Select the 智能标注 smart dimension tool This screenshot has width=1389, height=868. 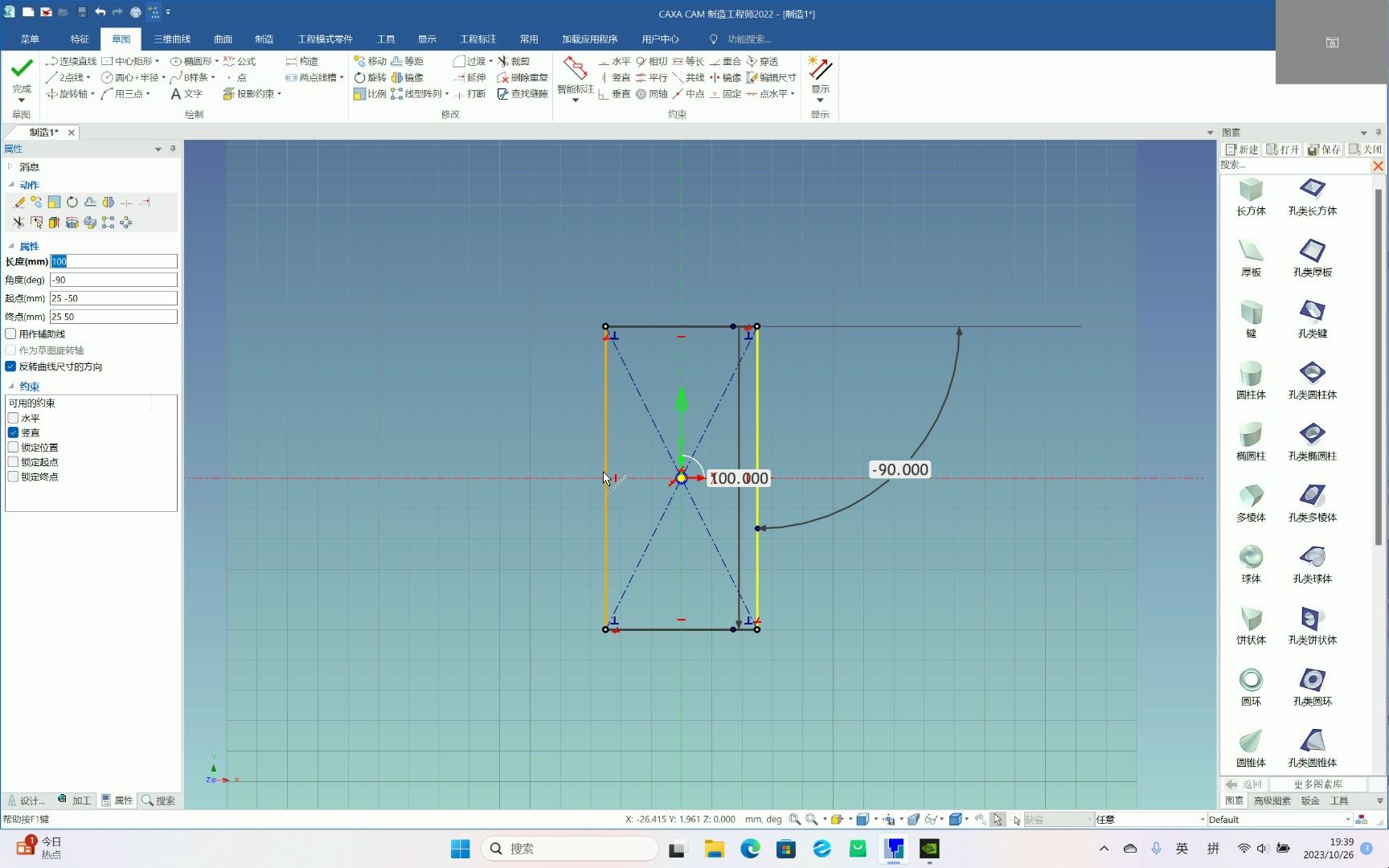[575, 76]
